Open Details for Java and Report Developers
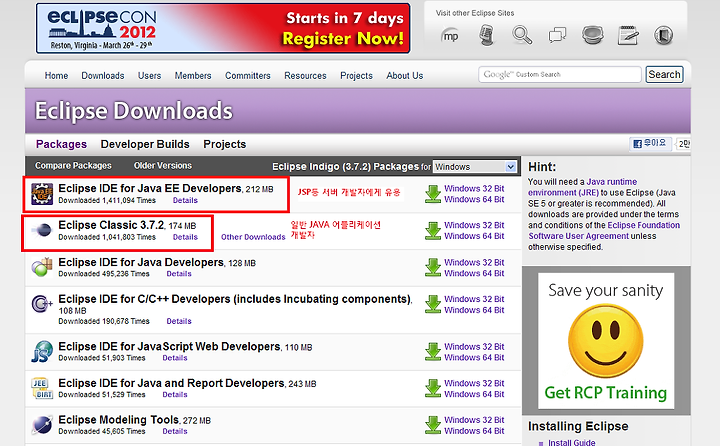The width and height of the screenshot is (720, 446). 174,395
